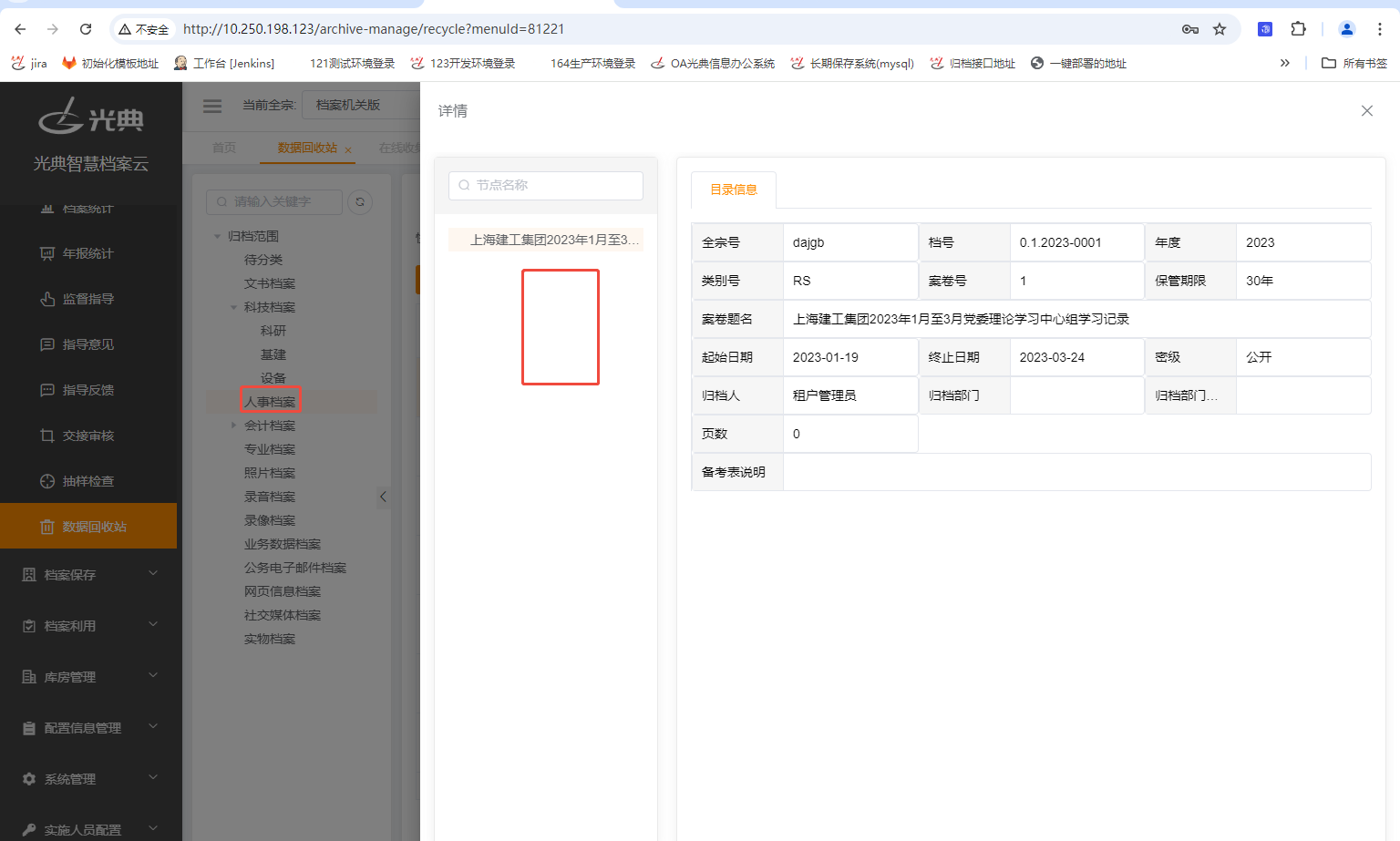Screen dimensions: 1400x841
Task: Collapse tree panel with left chevron
Action: [383, 497]
